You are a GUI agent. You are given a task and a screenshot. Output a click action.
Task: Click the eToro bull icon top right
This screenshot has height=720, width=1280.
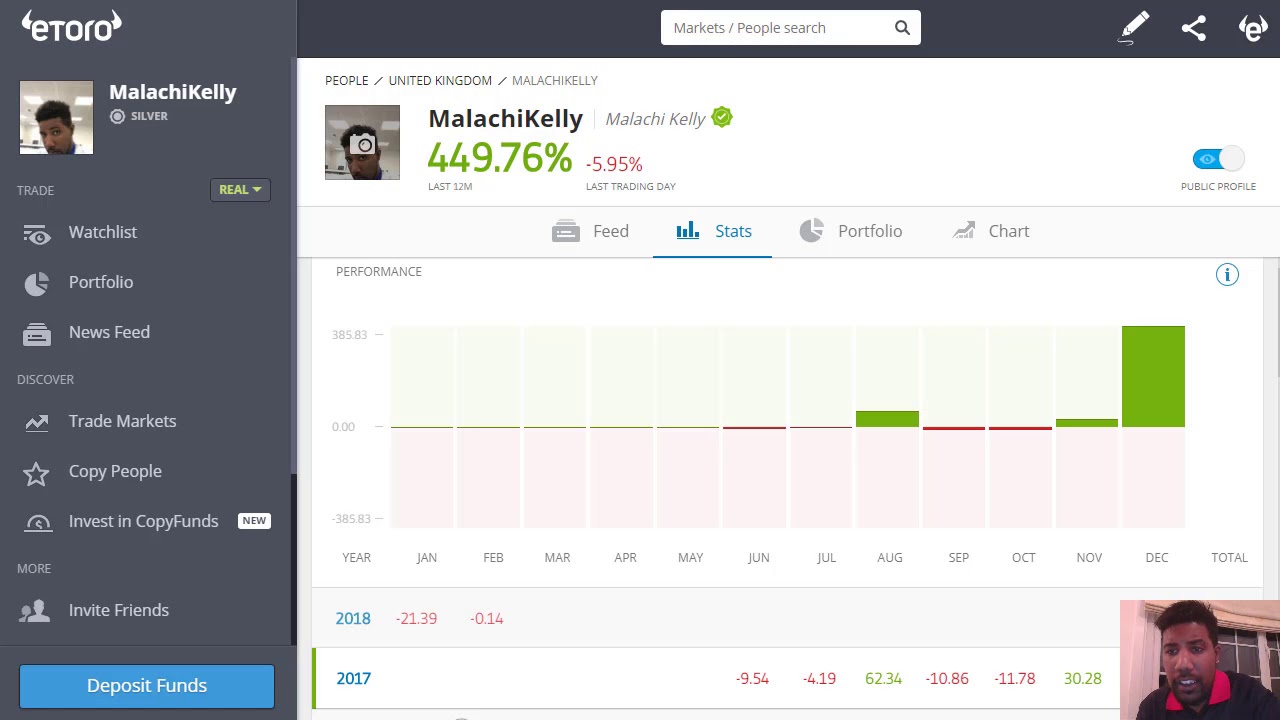click(1253, 27)
